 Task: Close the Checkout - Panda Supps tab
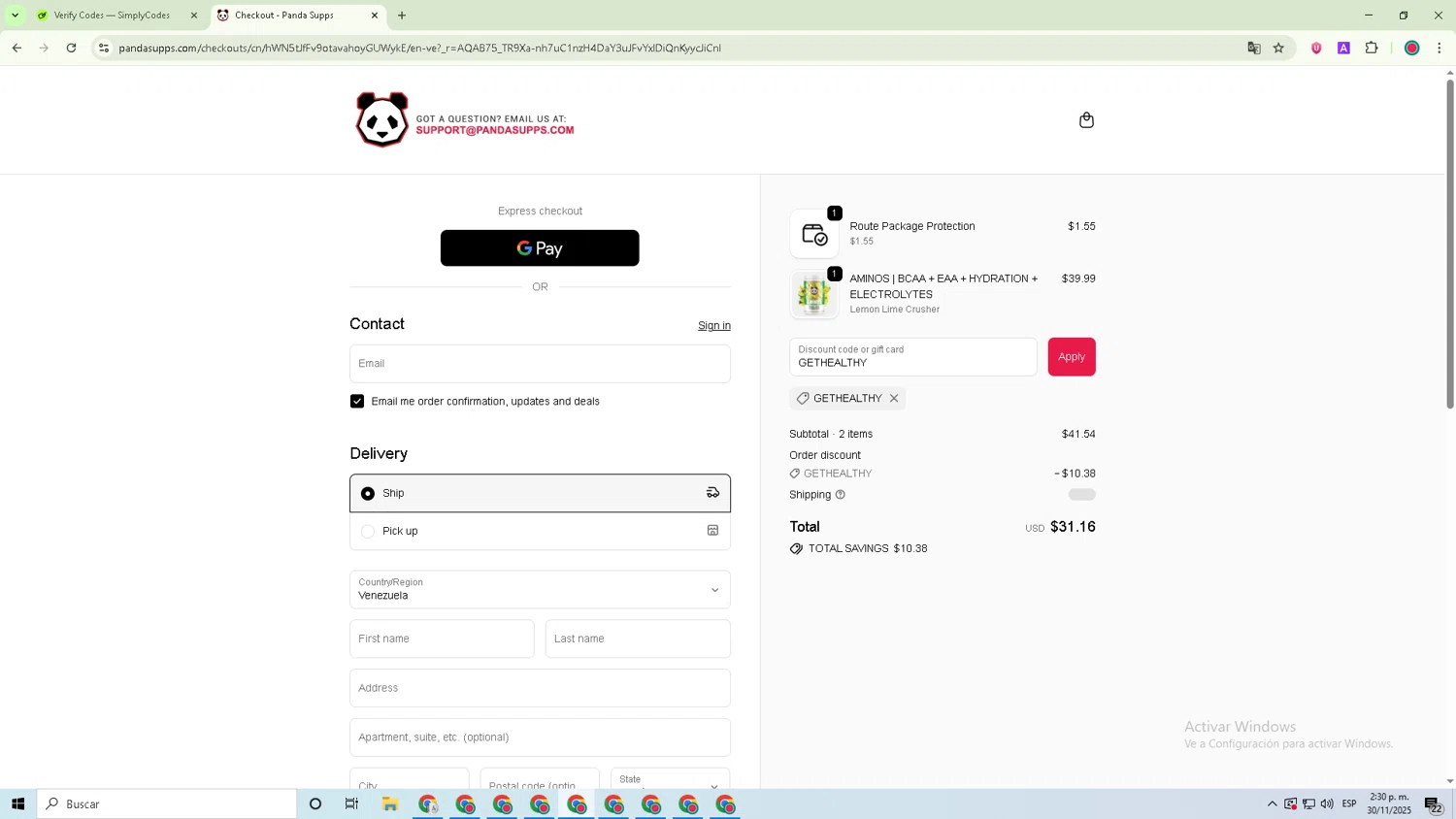tap(375, 16)
